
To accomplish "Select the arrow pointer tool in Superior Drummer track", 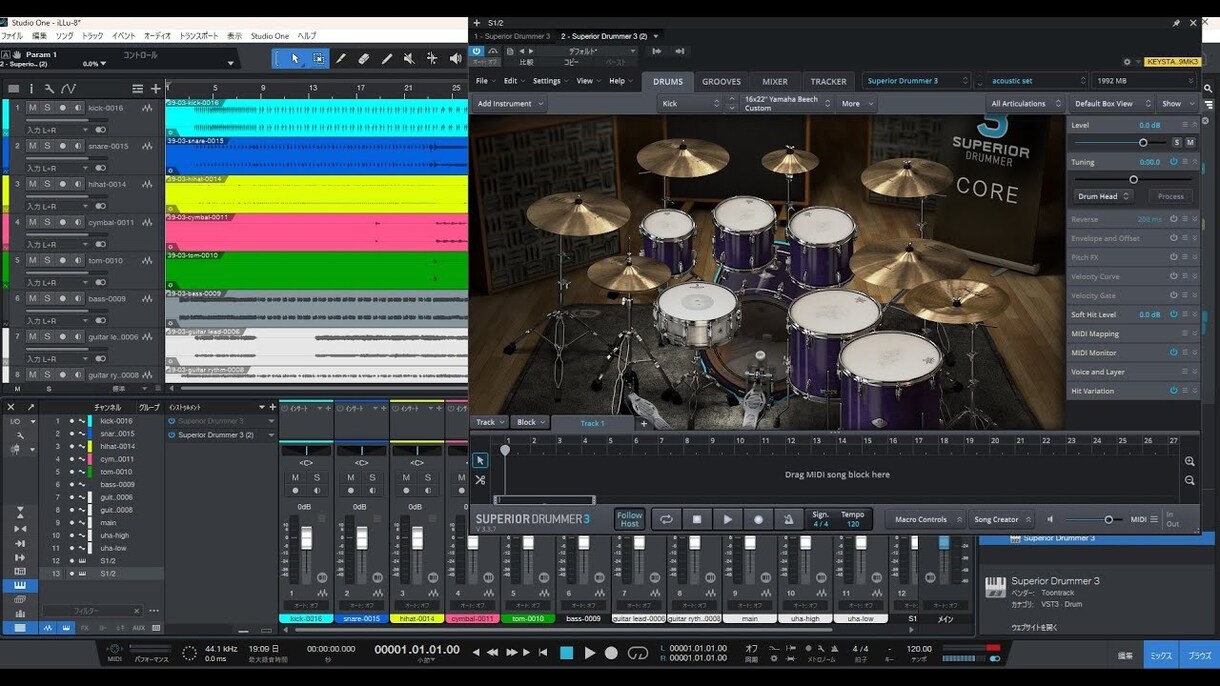I will pyautogui.click(x=480, y=460).
